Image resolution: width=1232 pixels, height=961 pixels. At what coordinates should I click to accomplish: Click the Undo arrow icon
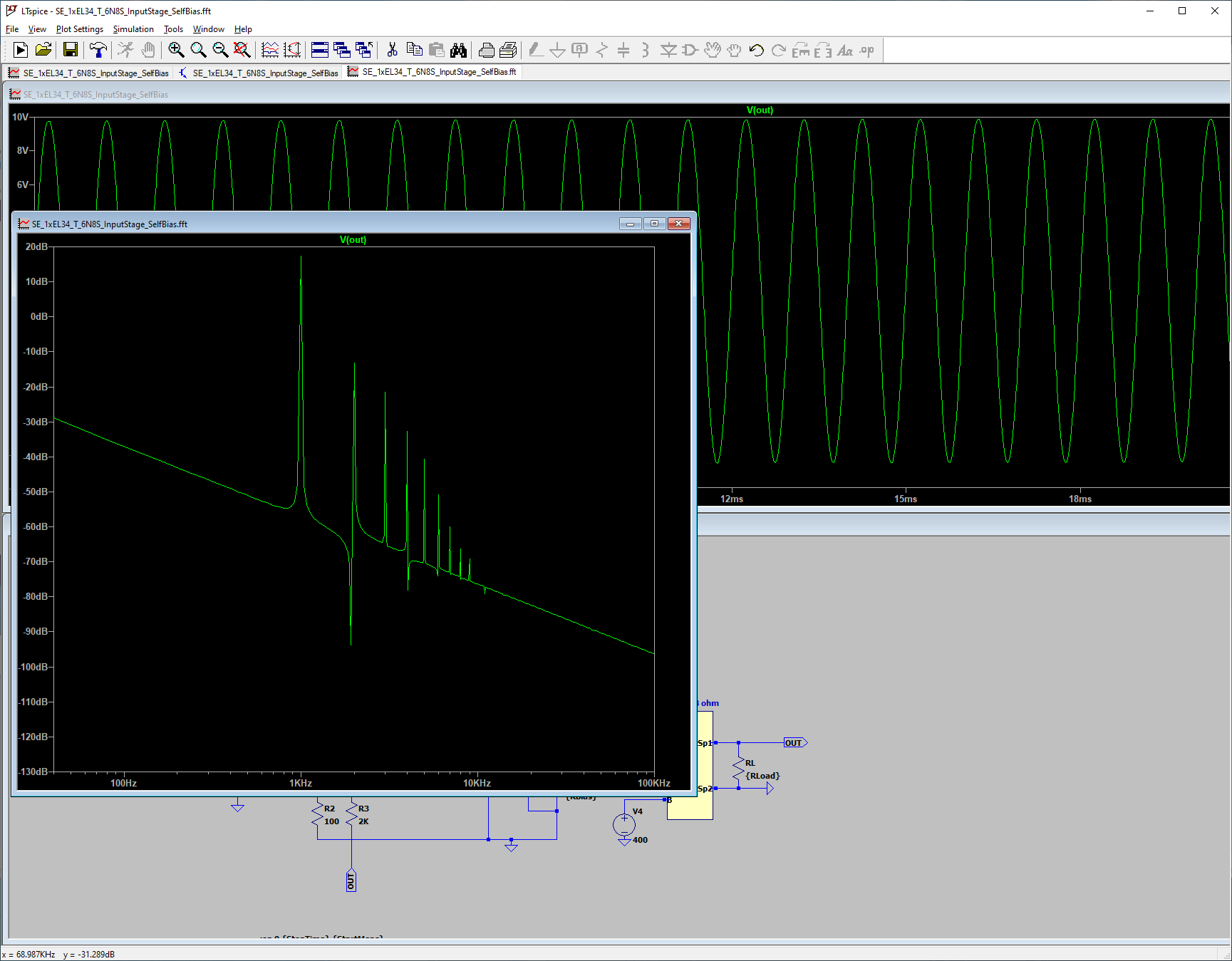point(757,50)
